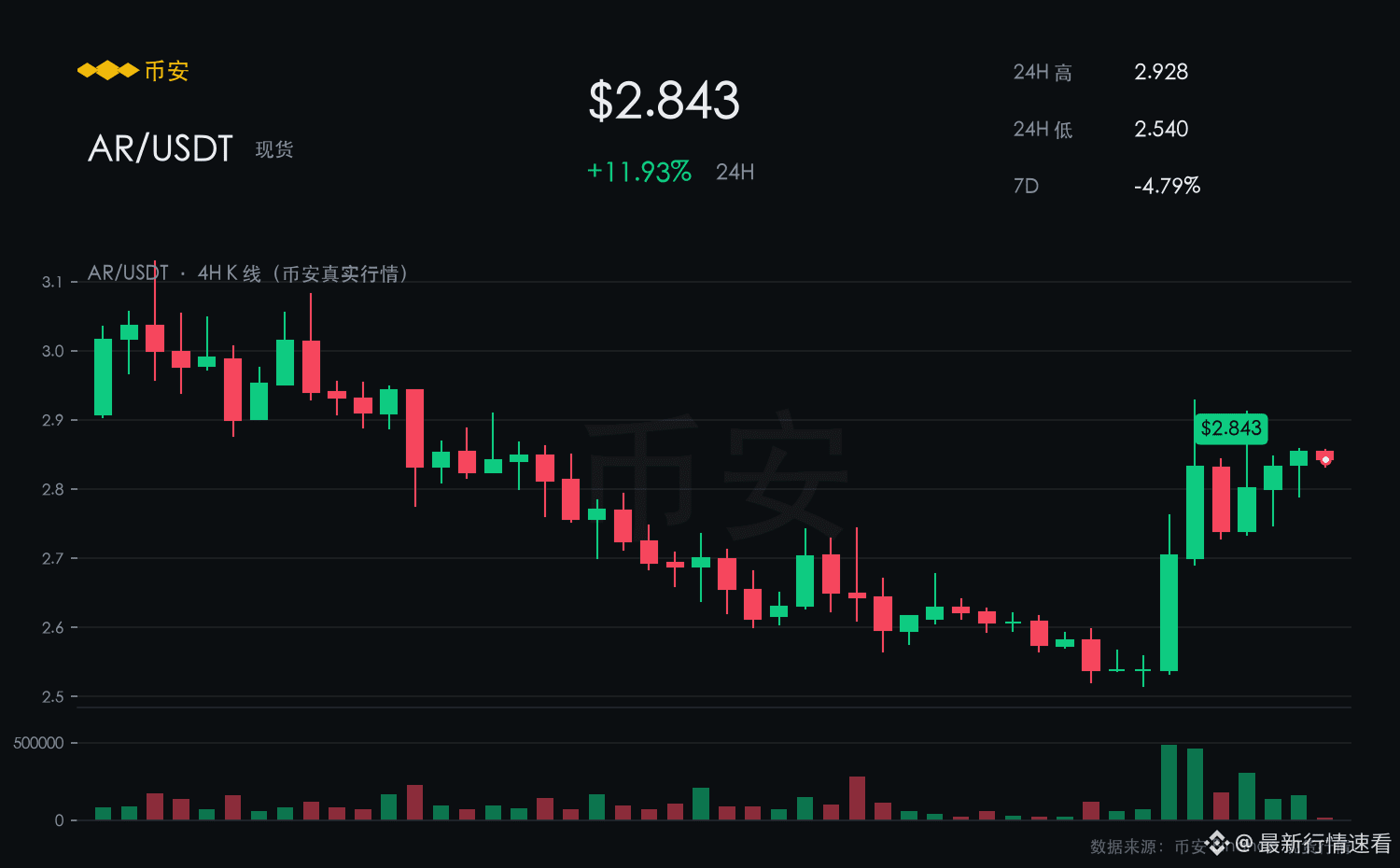Click the red current-price marker dot

click(1325, 459)
